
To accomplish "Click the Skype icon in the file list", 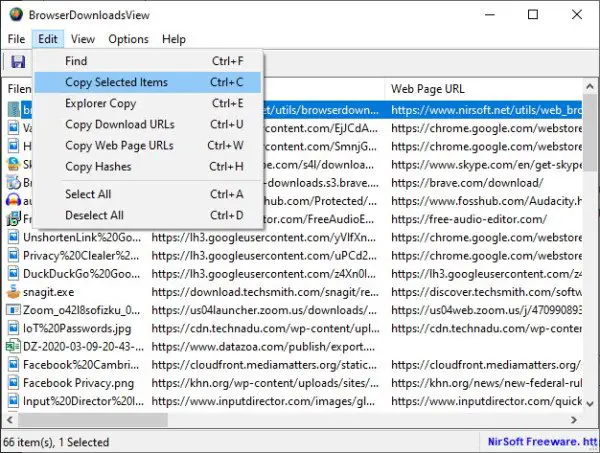I will click(x=13, y=165).
